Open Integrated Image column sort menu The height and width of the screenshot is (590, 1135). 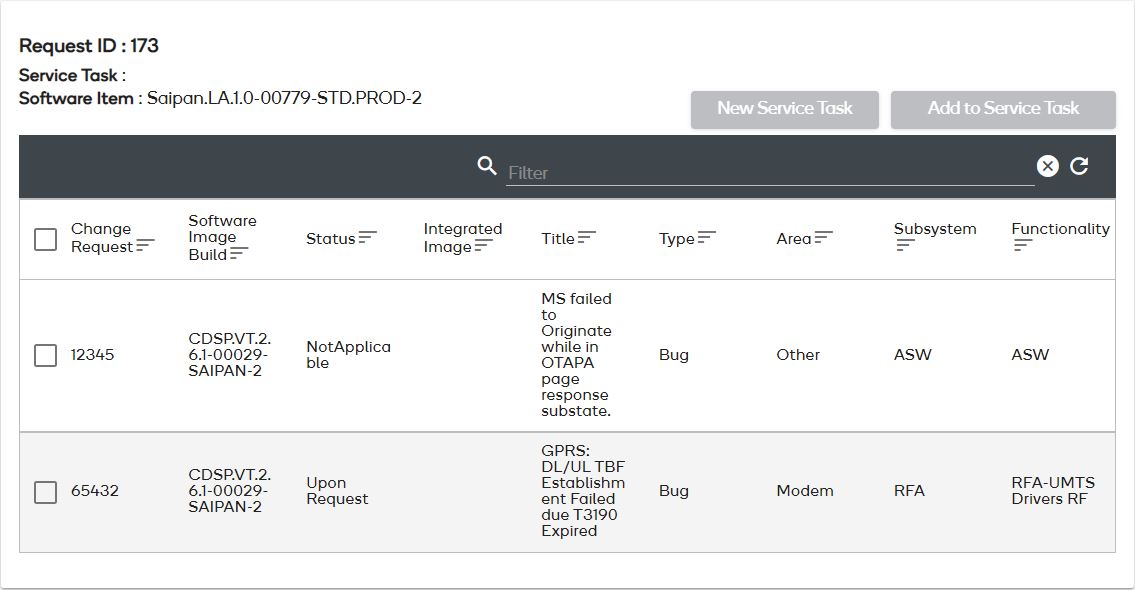click(x=484, y=246)
